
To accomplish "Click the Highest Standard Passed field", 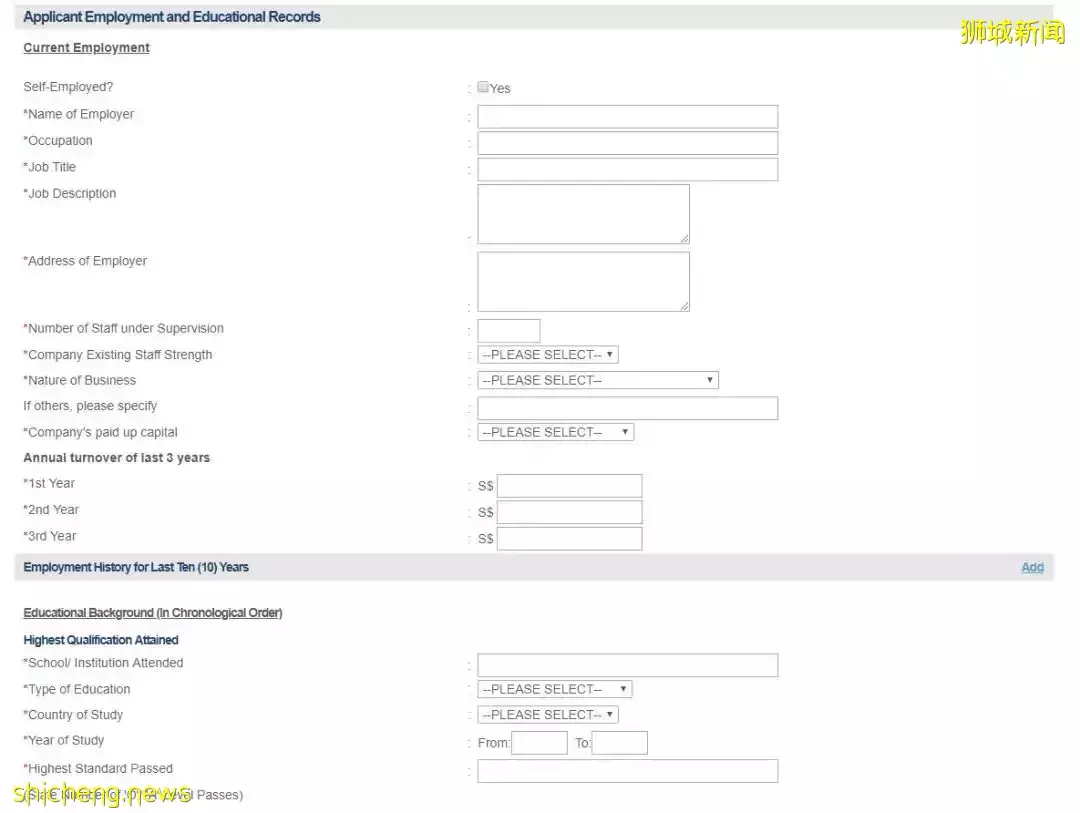I will [x=627, y=771].
